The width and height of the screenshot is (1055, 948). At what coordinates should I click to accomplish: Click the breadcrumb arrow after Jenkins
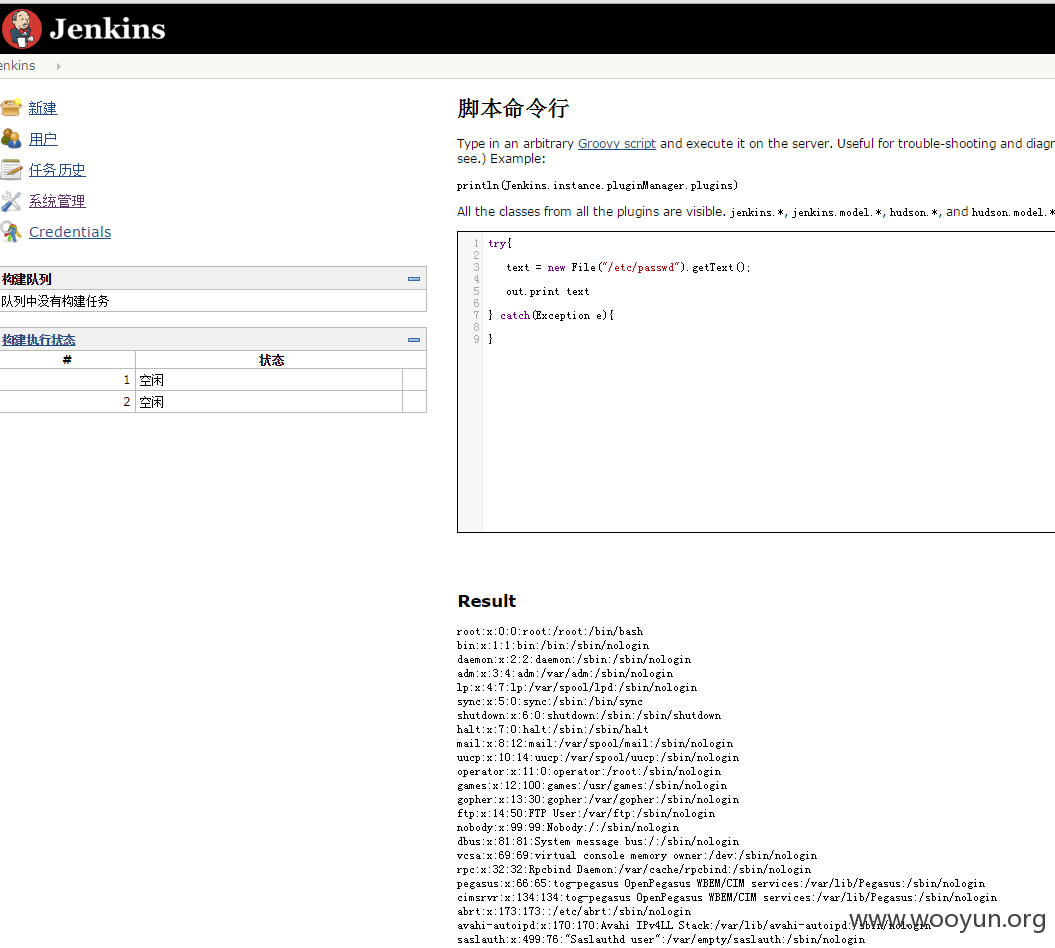(59, 66)
